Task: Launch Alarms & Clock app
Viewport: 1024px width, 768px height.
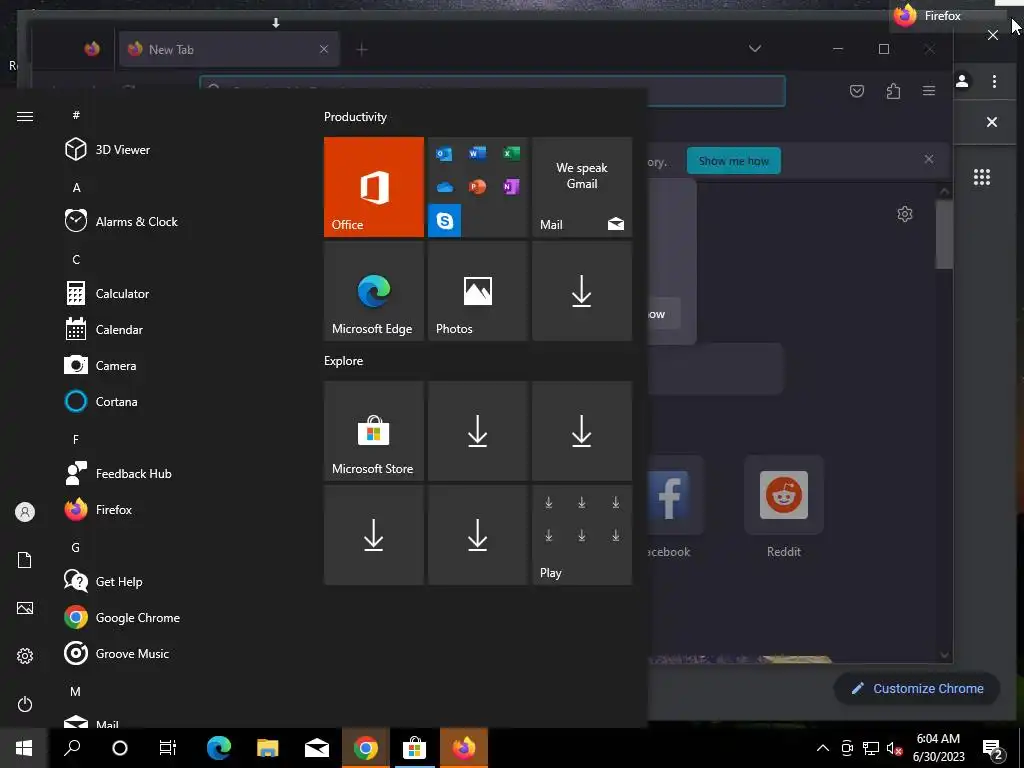Action: click(x=121, y=221)
